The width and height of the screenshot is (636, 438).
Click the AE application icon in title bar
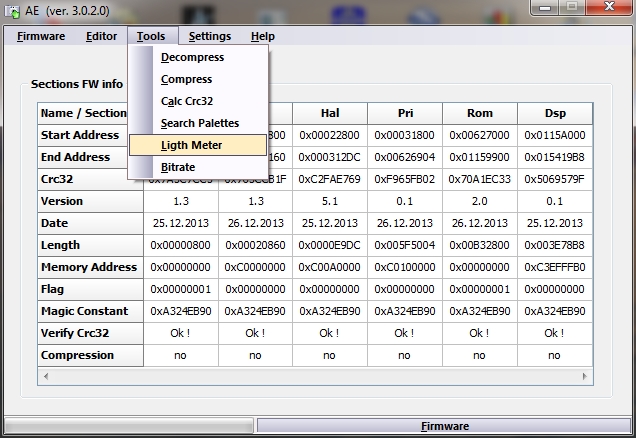(x=12, y=10)
